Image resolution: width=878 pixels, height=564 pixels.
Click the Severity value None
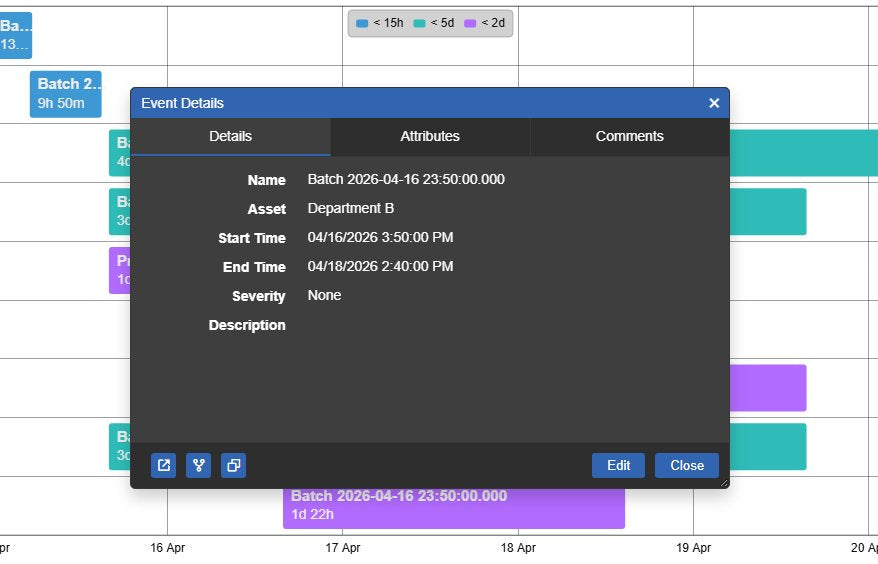[x=324, y=296]
